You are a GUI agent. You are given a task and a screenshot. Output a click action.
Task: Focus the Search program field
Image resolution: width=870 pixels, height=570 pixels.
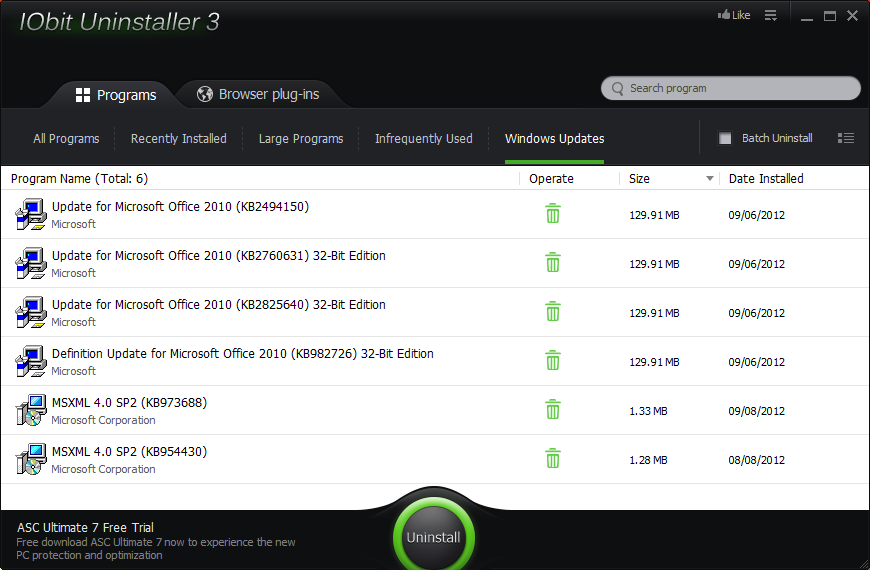(731, 88)
